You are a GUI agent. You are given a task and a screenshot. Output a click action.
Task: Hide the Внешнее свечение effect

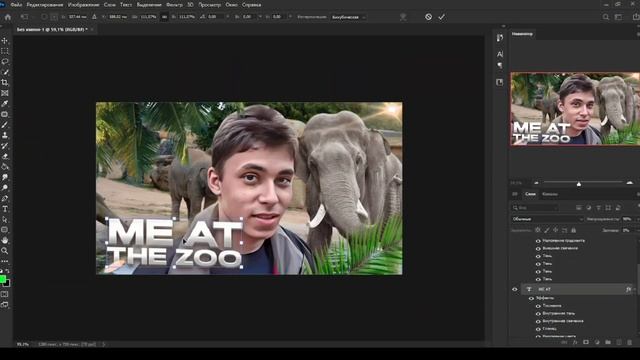pos(538,249)
